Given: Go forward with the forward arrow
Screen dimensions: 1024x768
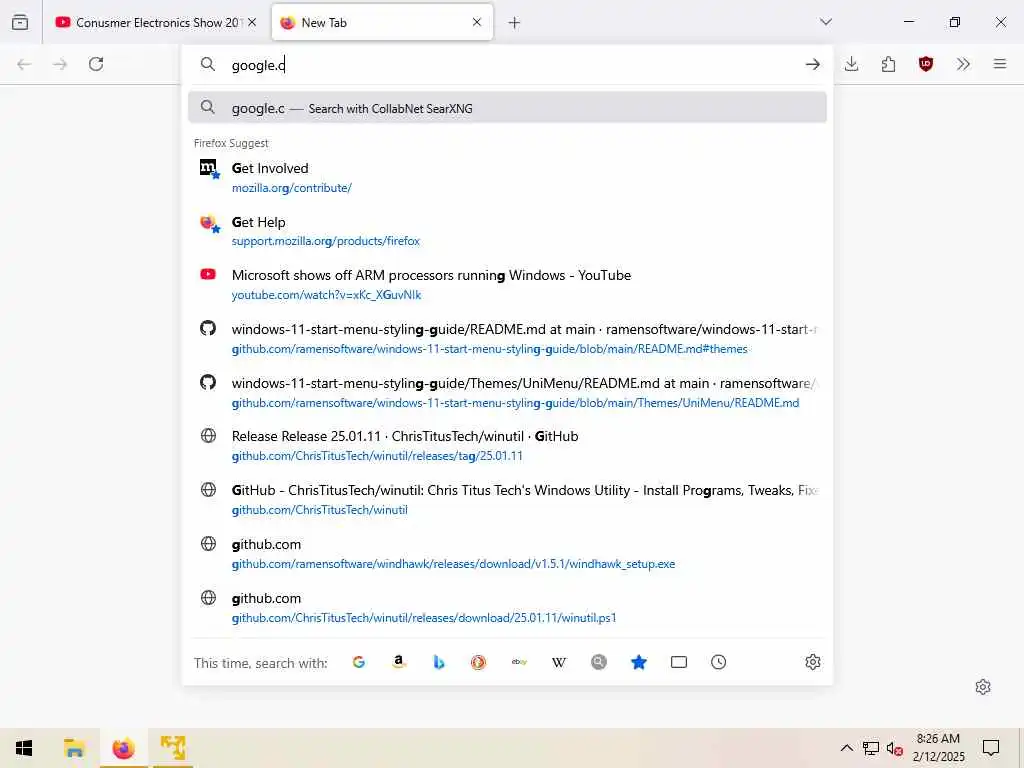Looking at the screenshot, I should [60, 64].
